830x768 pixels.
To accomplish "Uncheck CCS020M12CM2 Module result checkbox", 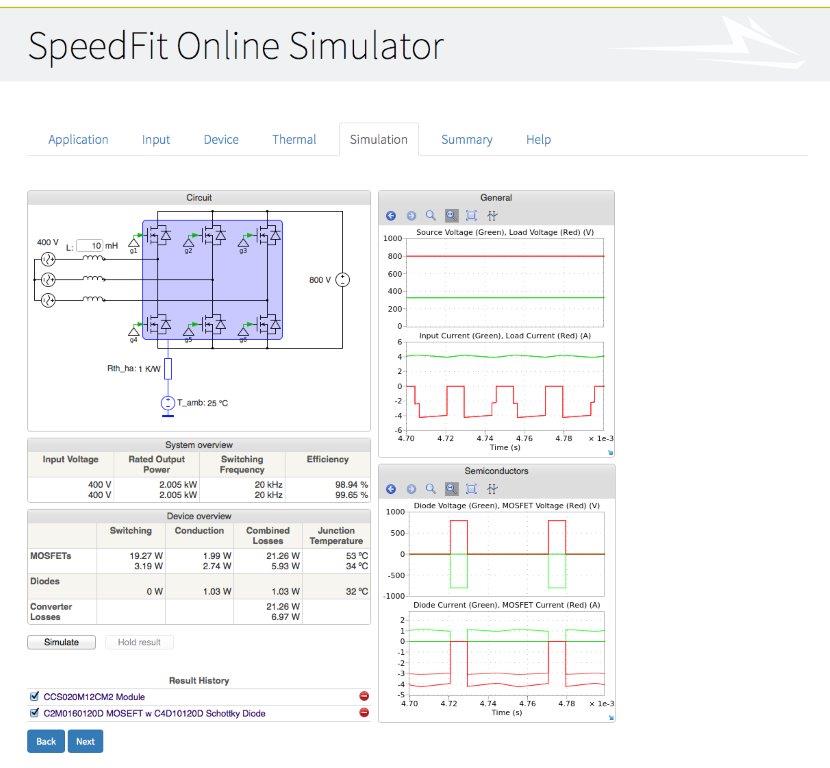I will point(34,696).
